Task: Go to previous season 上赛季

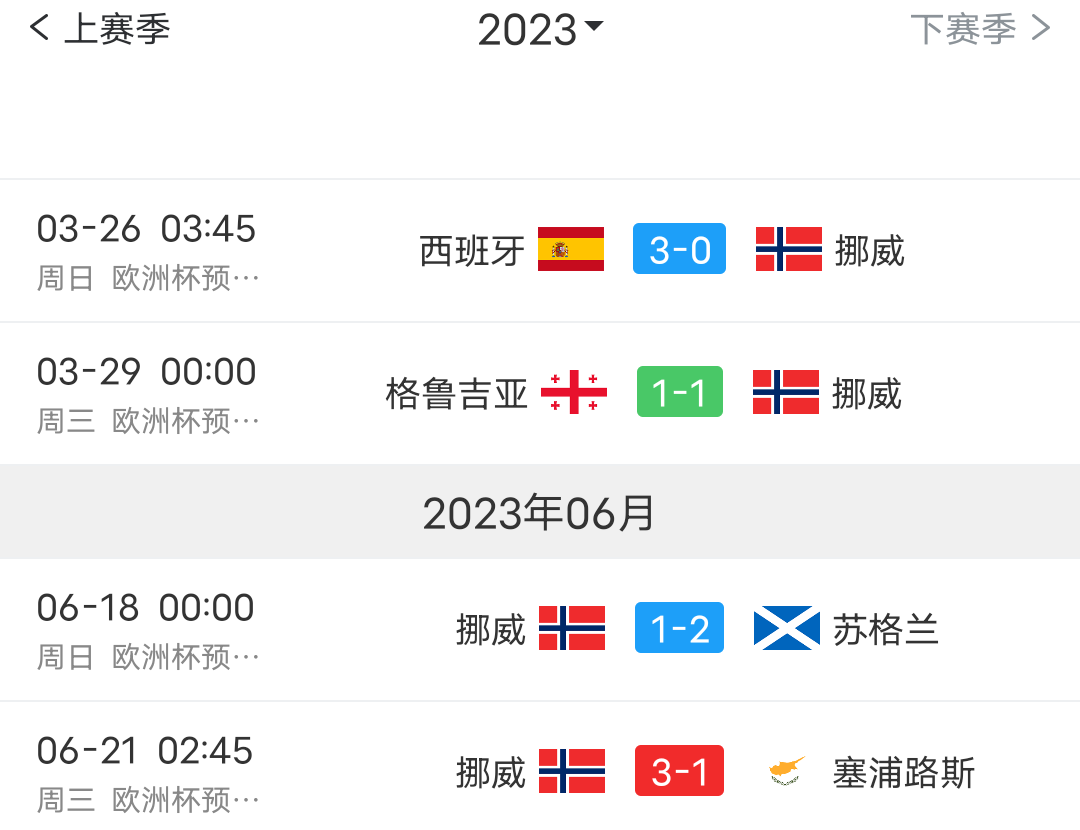Action: tap(100, 30)
